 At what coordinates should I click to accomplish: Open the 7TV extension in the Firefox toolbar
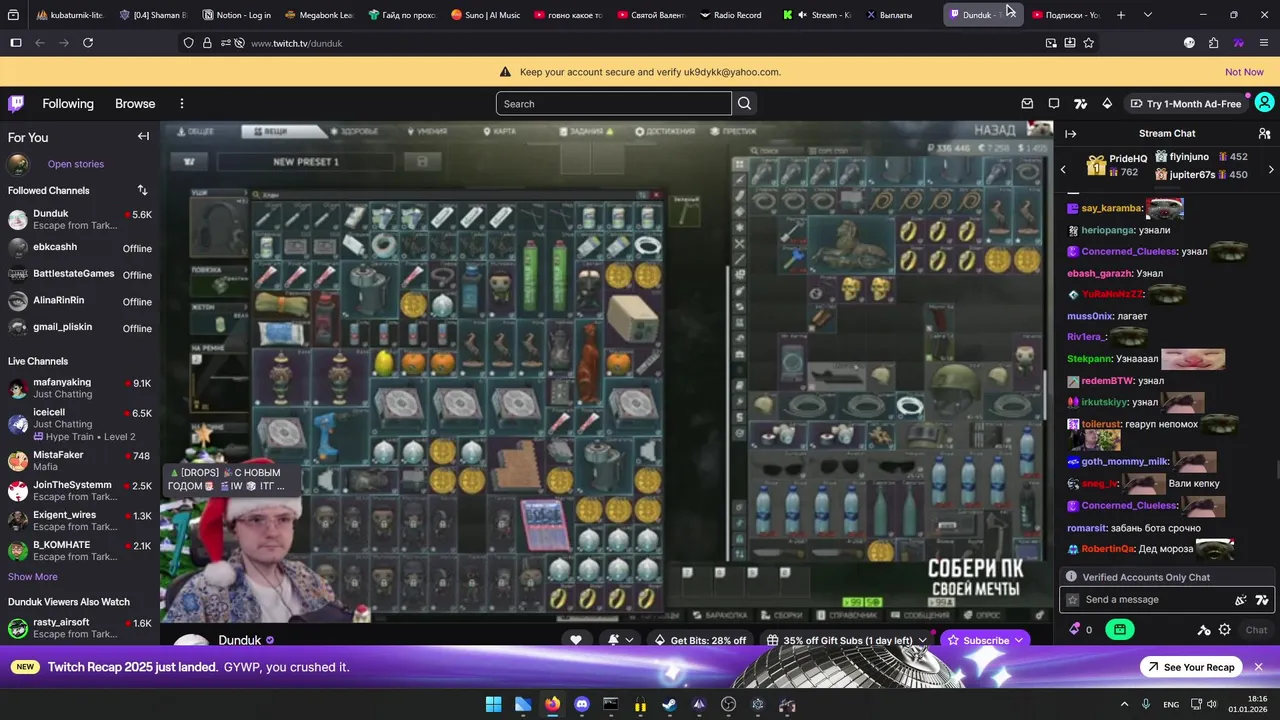1239,43
